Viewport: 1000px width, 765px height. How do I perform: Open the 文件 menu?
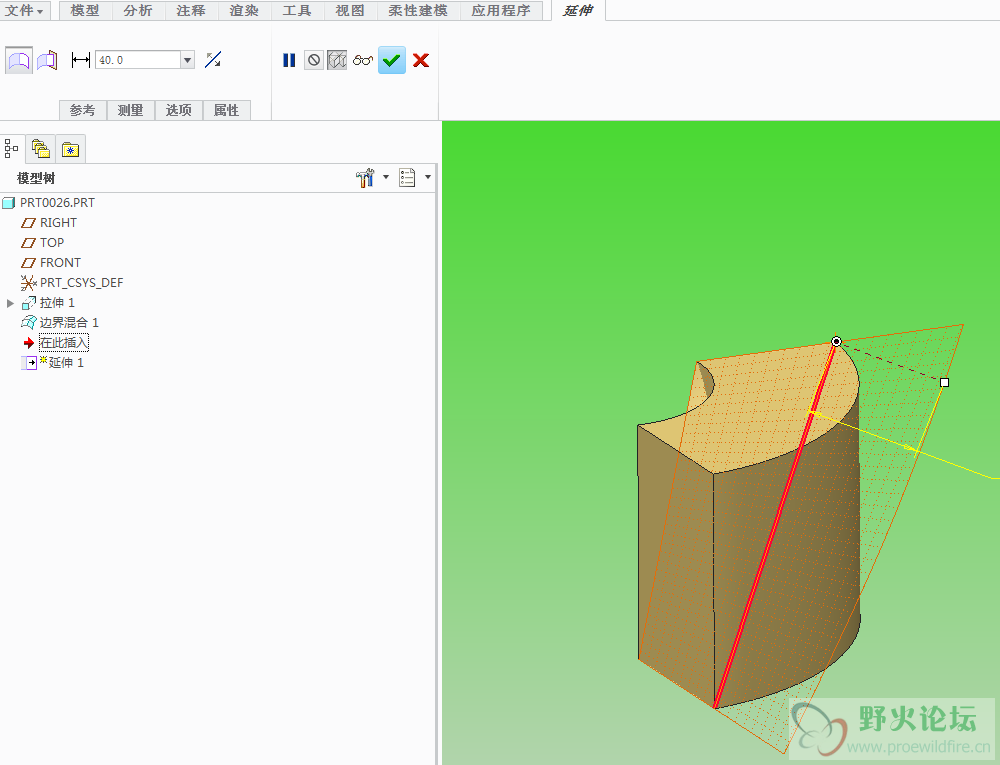point(24,10)
